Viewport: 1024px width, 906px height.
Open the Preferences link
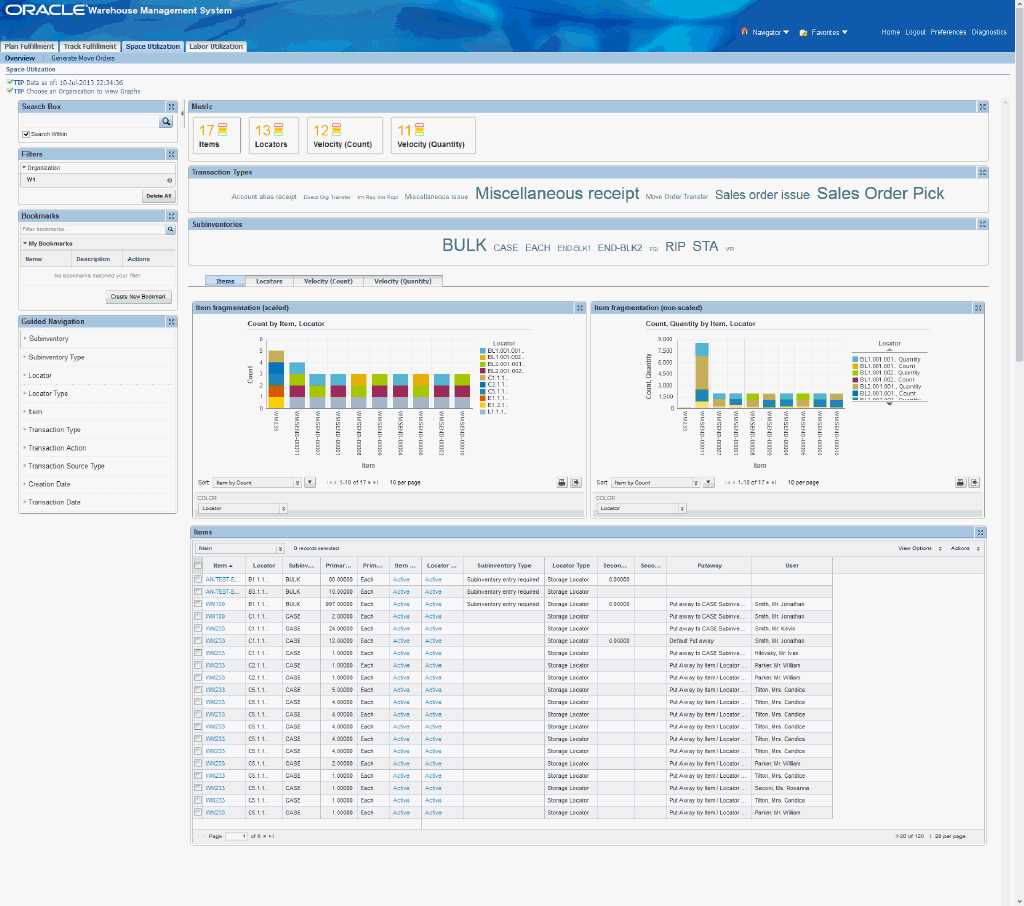tap(948, 32)
